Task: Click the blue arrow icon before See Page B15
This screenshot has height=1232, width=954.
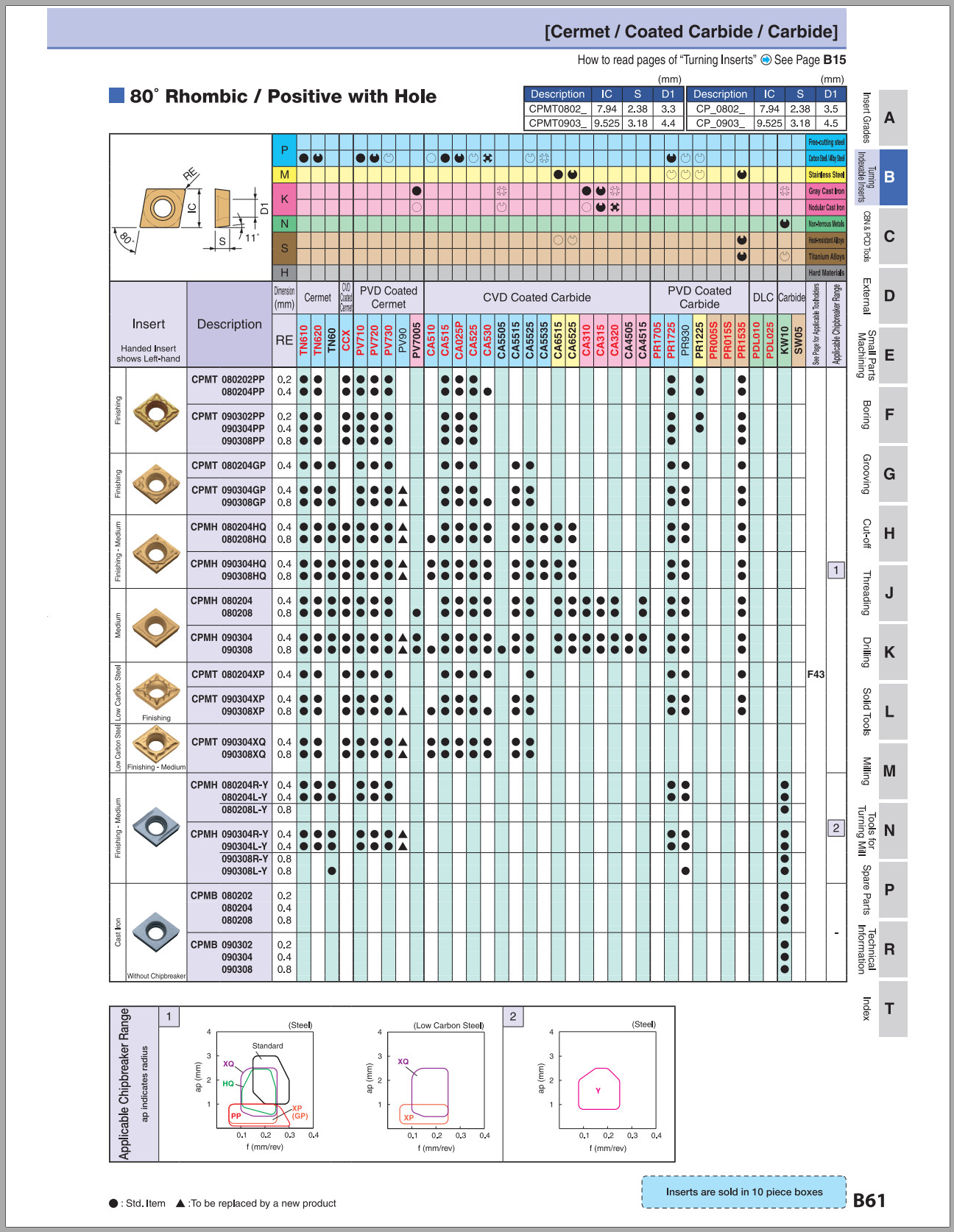Action: tap(766, 60)
